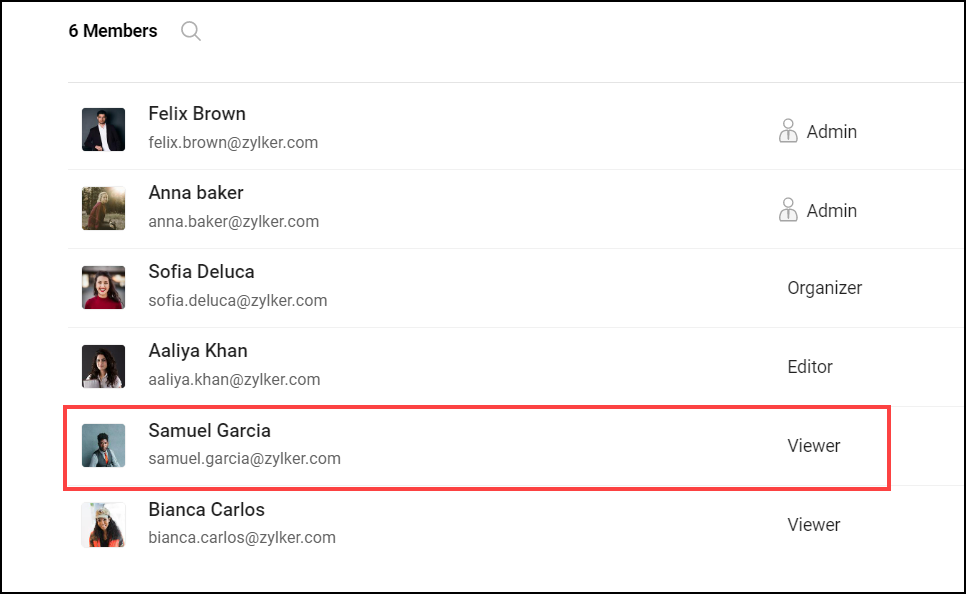966x594 pixels.
Task: Open Bianca Carlos's Viewer role menu
Action: point(814,525)
